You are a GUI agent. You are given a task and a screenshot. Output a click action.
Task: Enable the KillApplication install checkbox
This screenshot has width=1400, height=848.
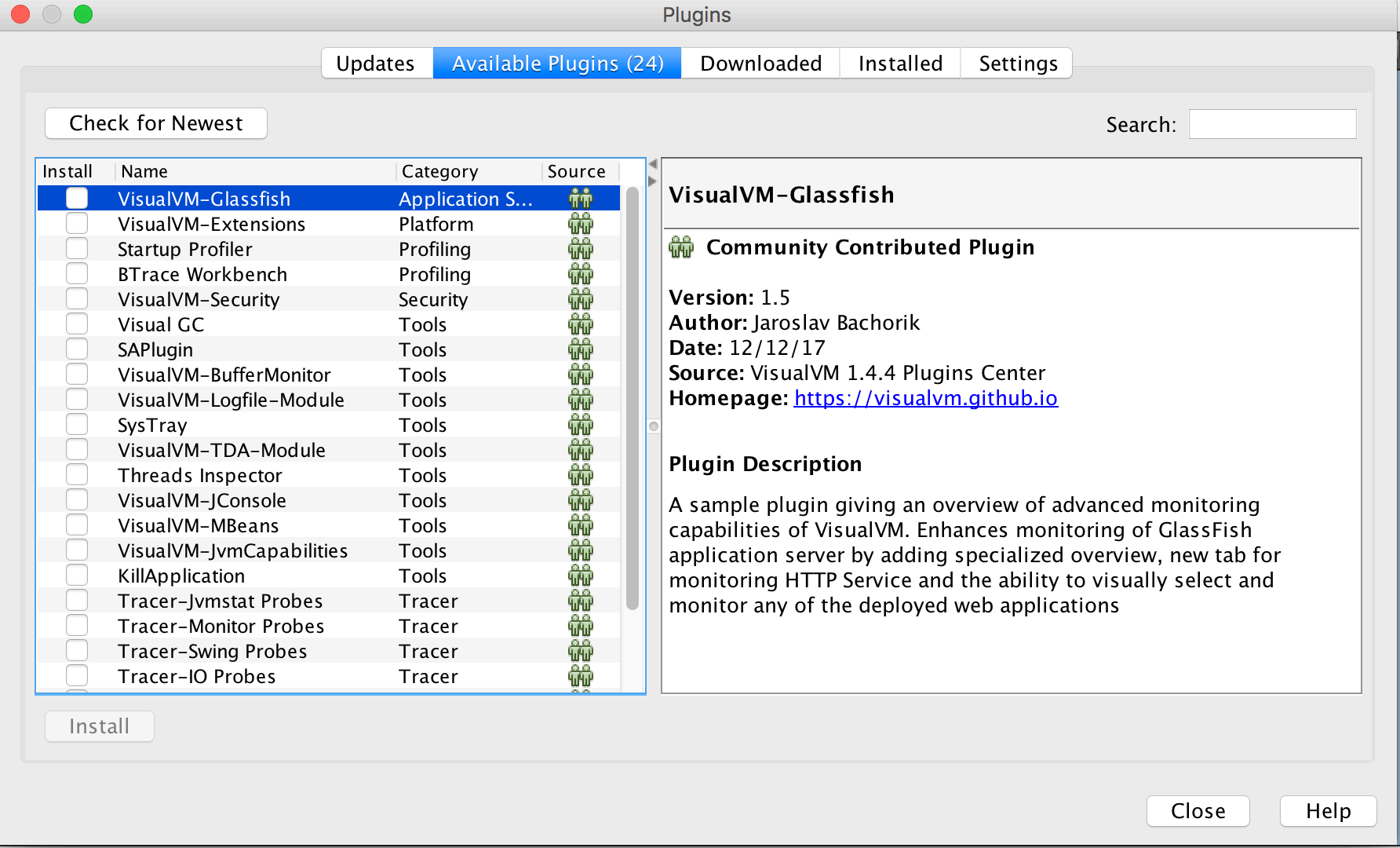(77, 576)
